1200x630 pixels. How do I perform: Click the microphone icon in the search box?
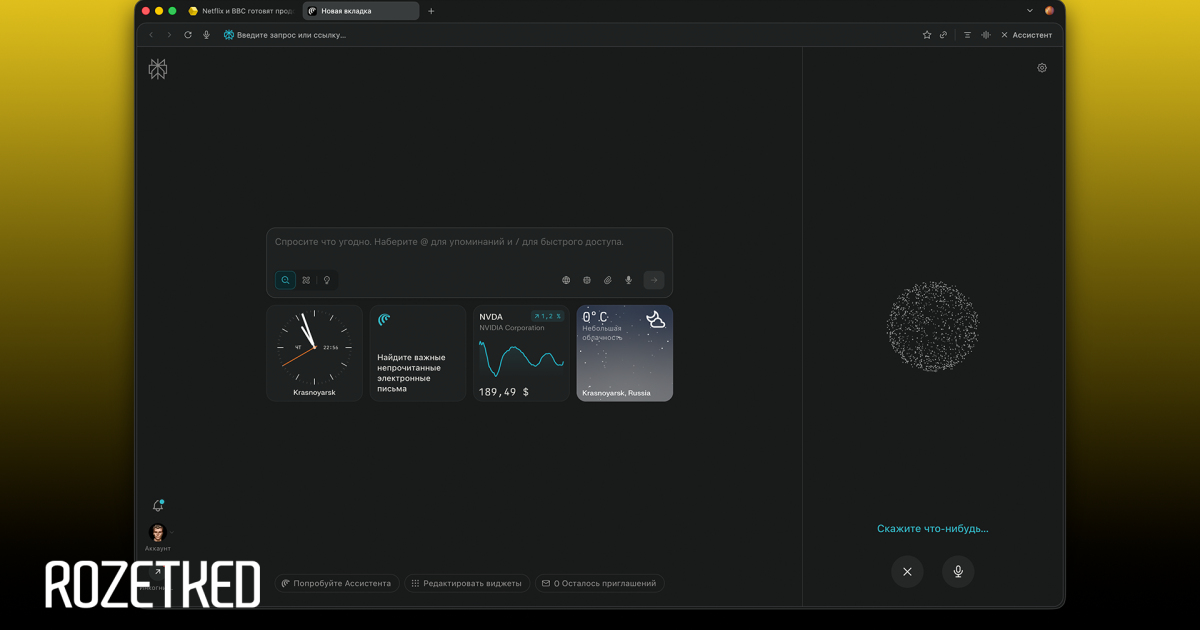pos(628,281)
